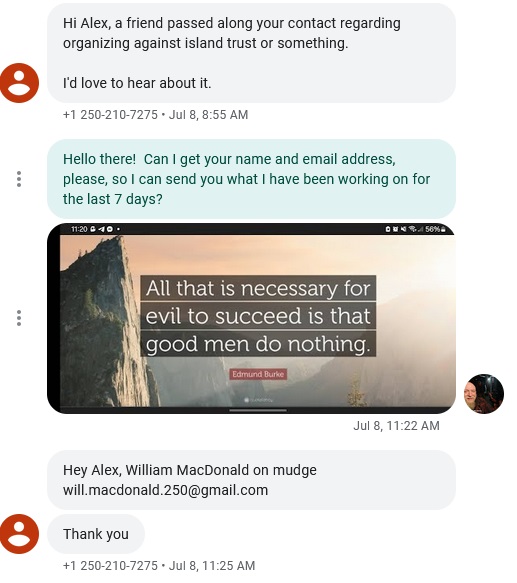Open options dots for 'Hello there!' message
Screen dimensions: 517x583
19,179
